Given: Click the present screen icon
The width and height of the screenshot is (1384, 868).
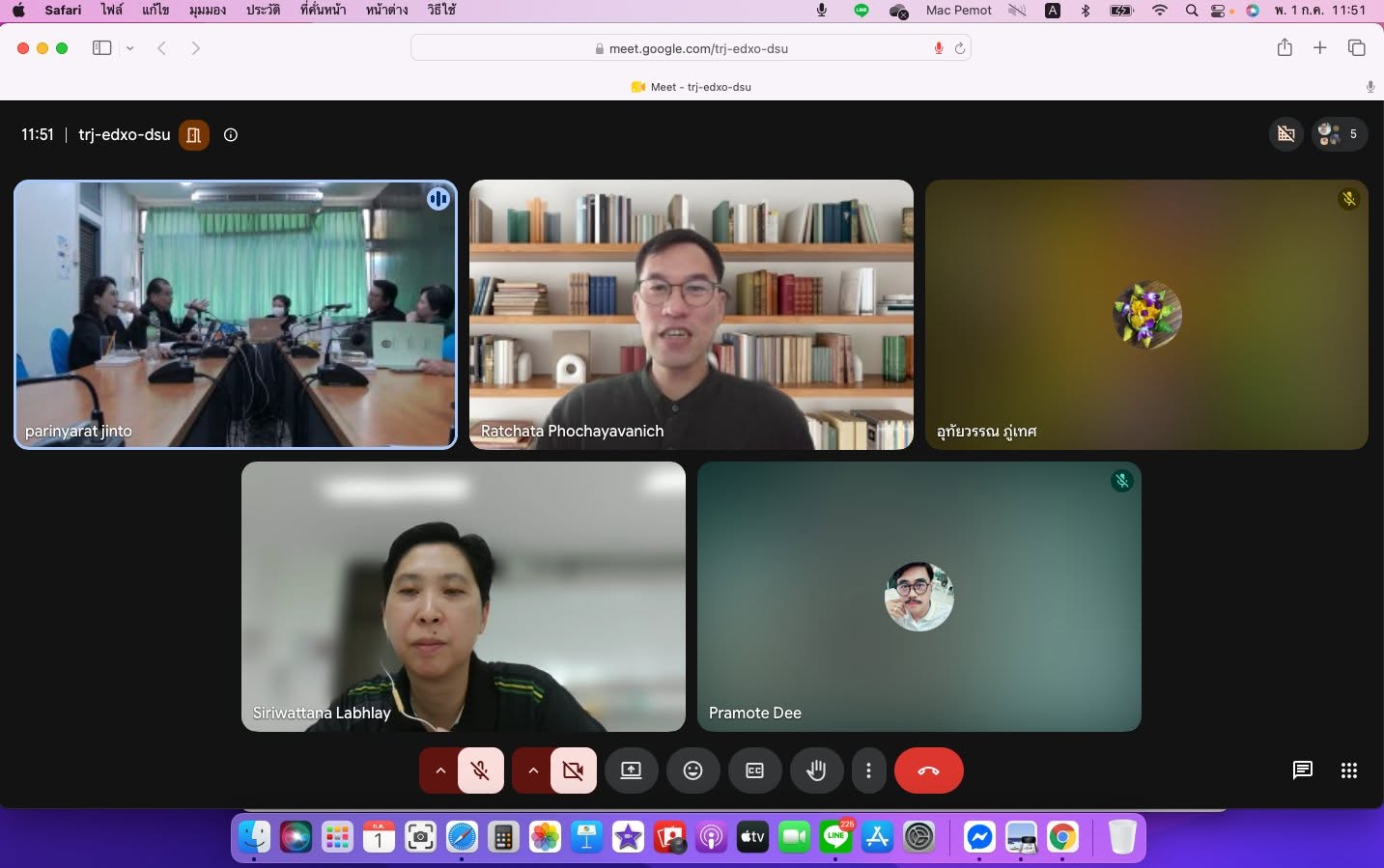Looking at the screenshot, I should tap(631, 770).
